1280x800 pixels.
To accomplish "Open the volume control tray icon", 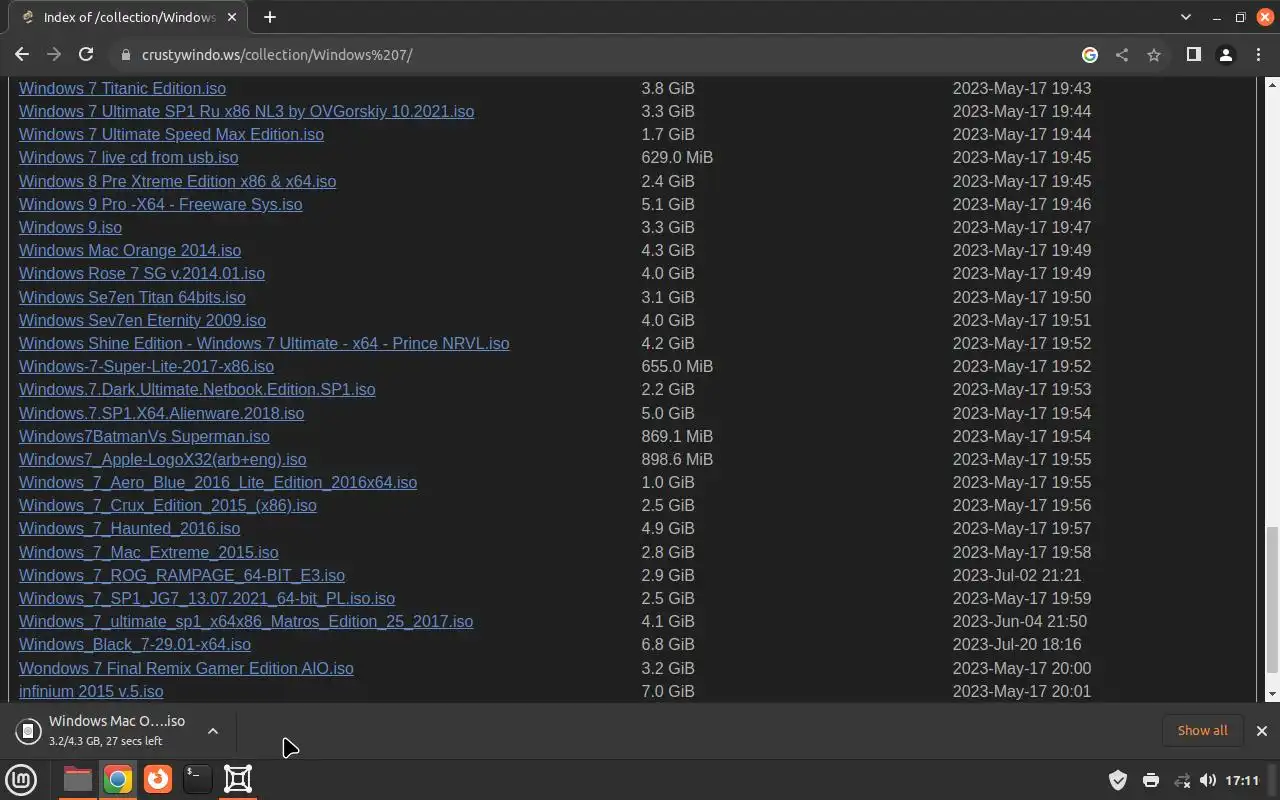I will [x=1208, y=780].
